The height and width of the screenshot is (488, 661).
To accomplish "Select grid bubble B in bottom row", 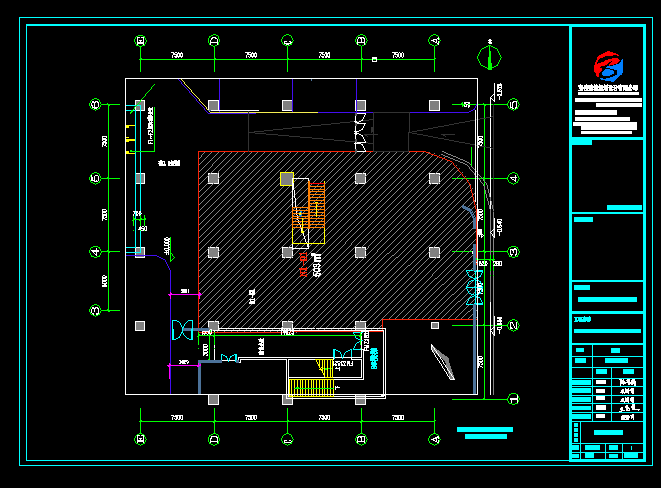I will pos(360,438).
